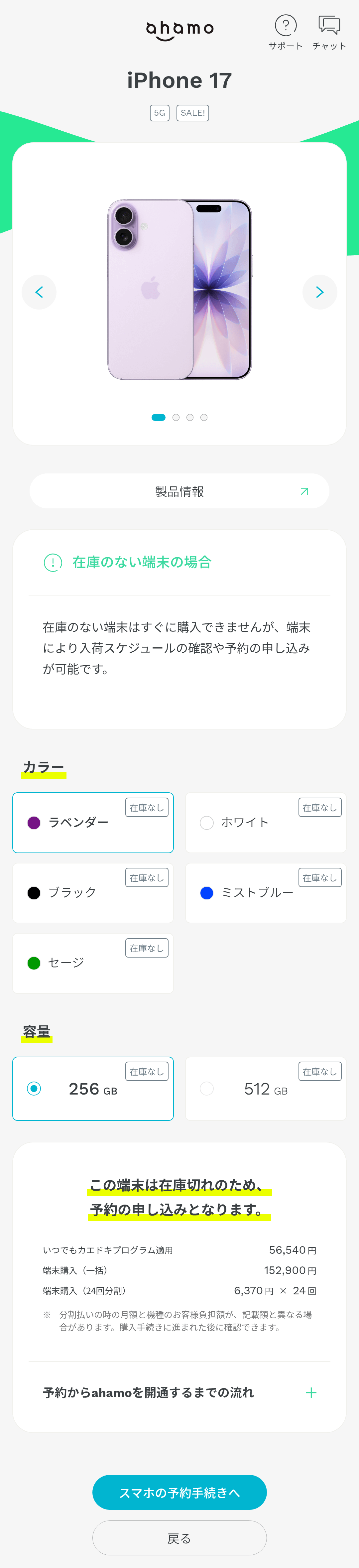Image resolution: width=359 pixels, height=1568 pixels.
Task: Click the 在庫のない端末 info exclamation icon
Action: click(x=53, y=563)
